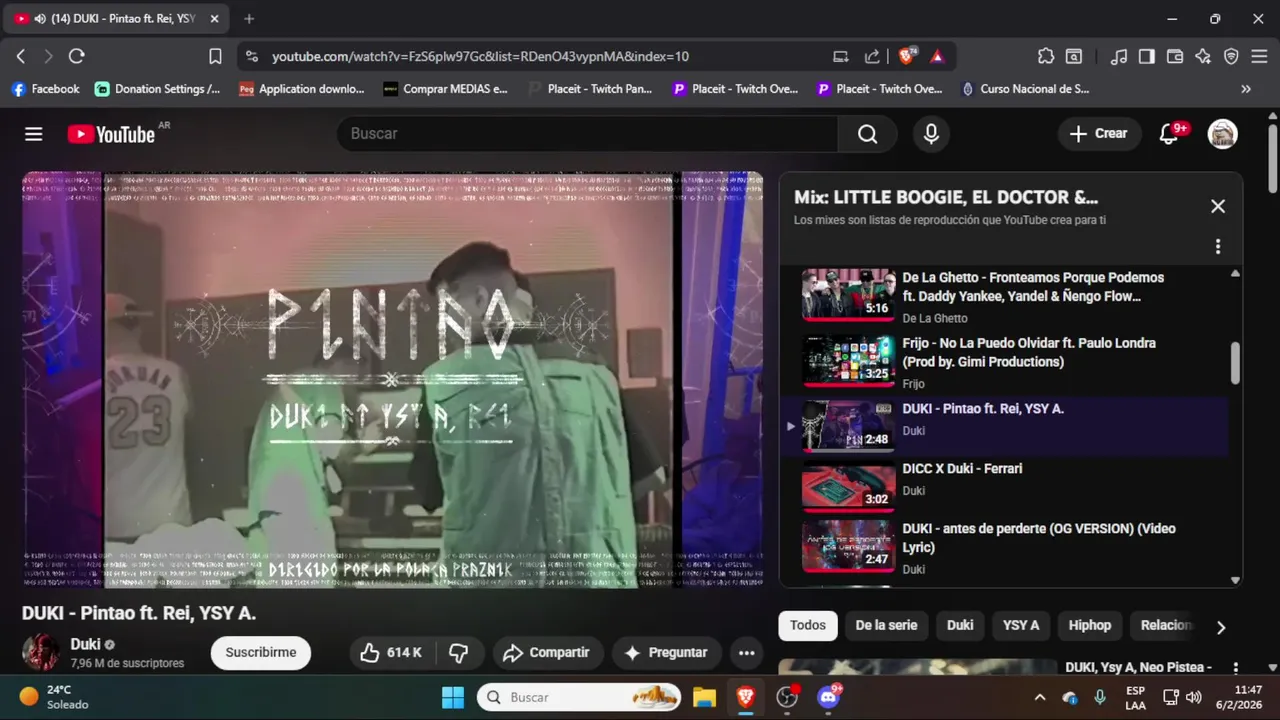Open the volume control in system tray
The height and width of the screenshot is (720, 1280).
(1193, 697)
